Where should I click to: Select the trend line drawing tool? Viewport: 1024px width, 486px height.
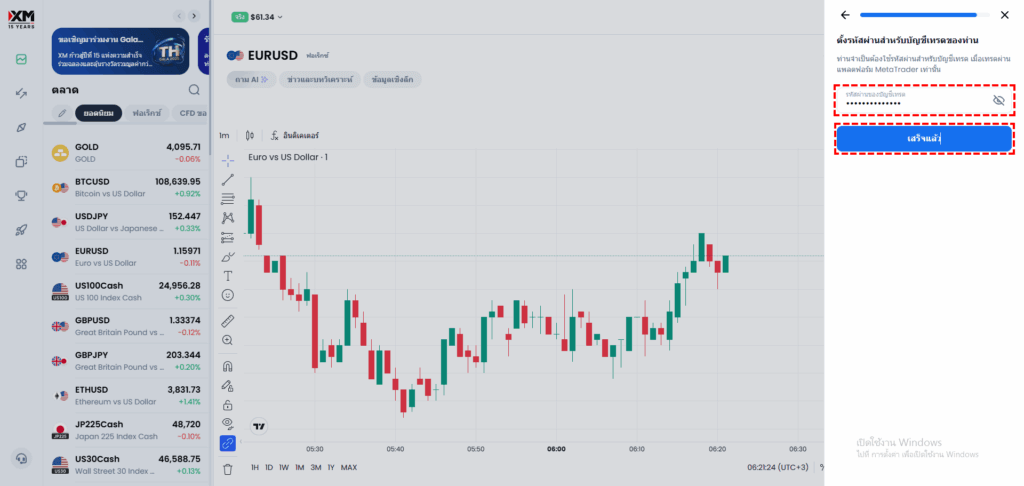click(228, 178)
